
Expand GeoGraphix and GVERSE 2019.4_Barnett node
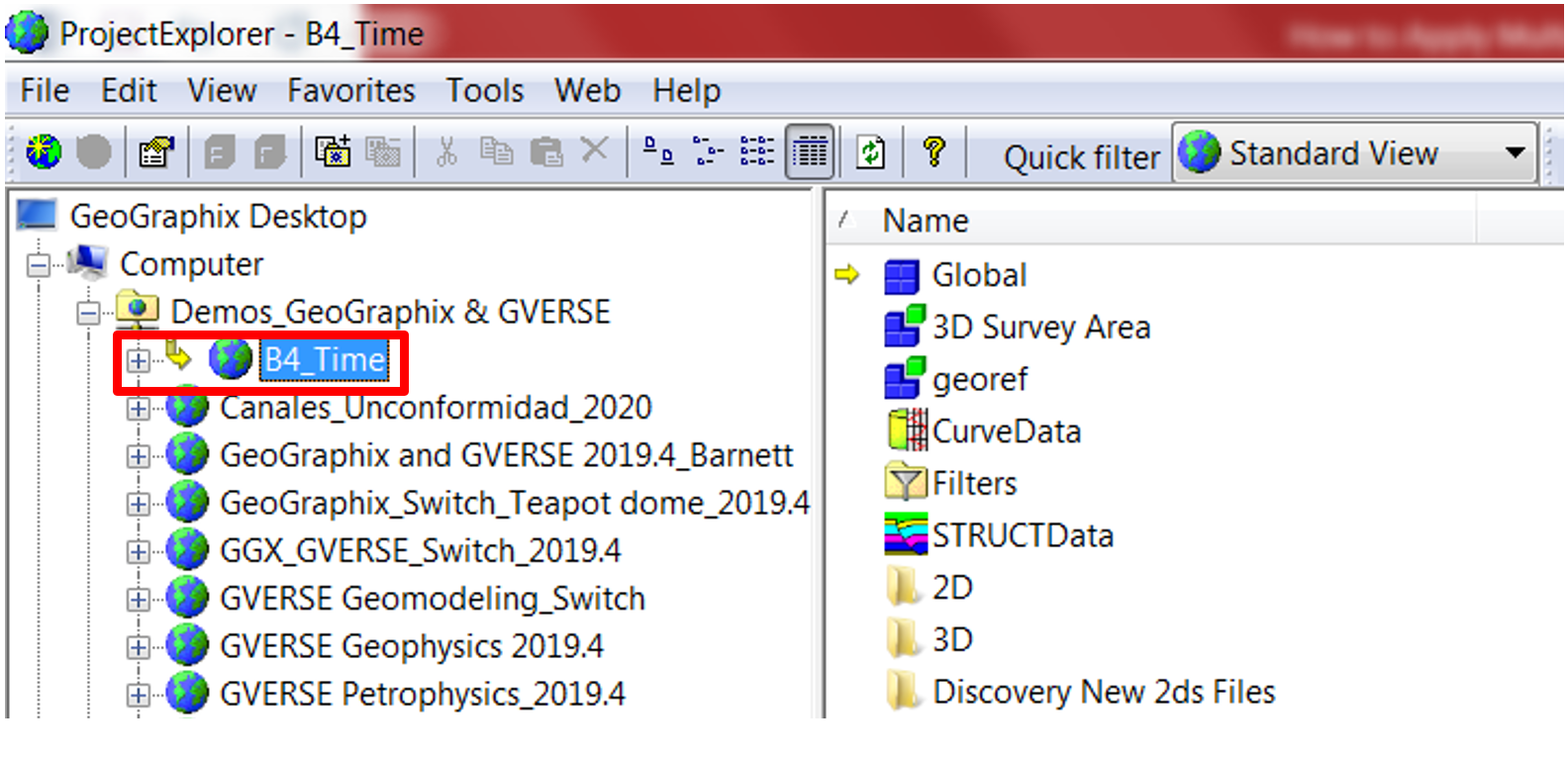[x=139, y=456]
